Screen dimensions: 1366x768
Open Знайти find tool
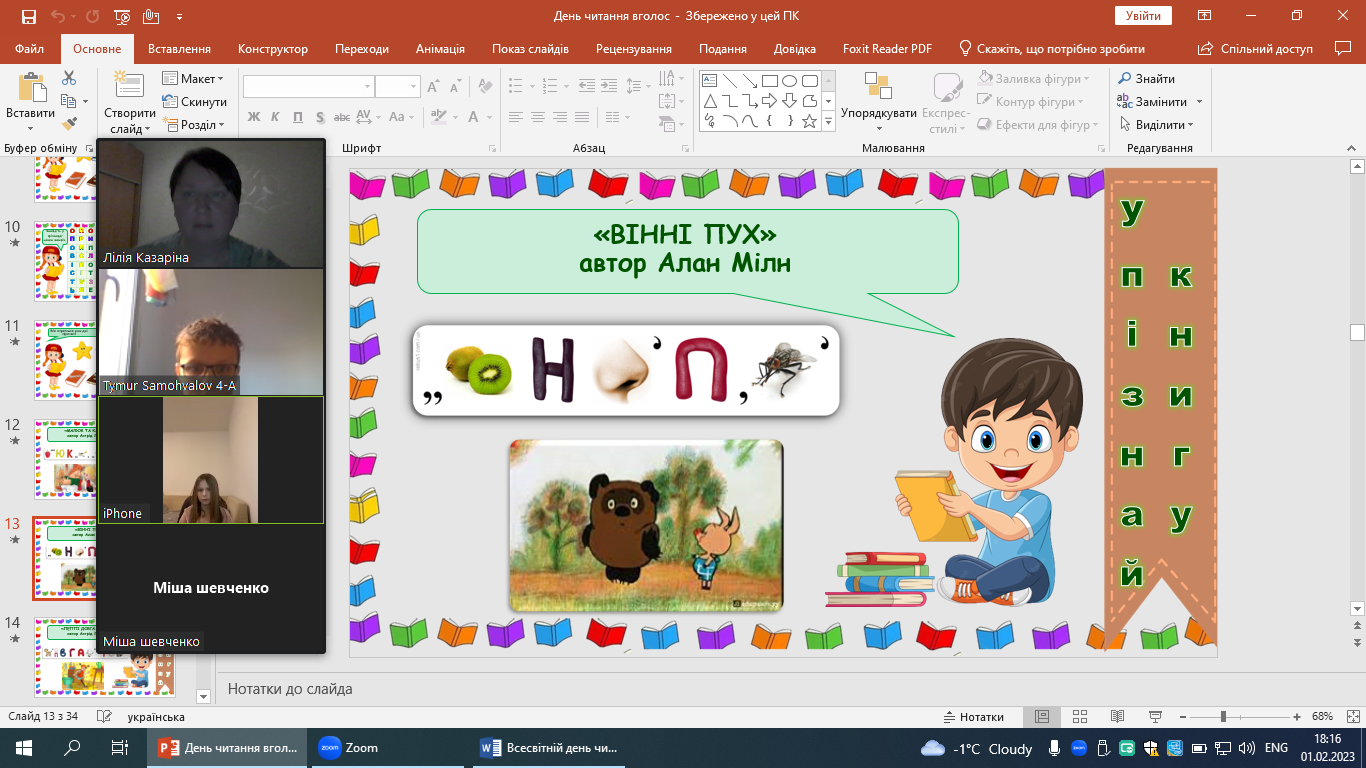pos(1146,78)
